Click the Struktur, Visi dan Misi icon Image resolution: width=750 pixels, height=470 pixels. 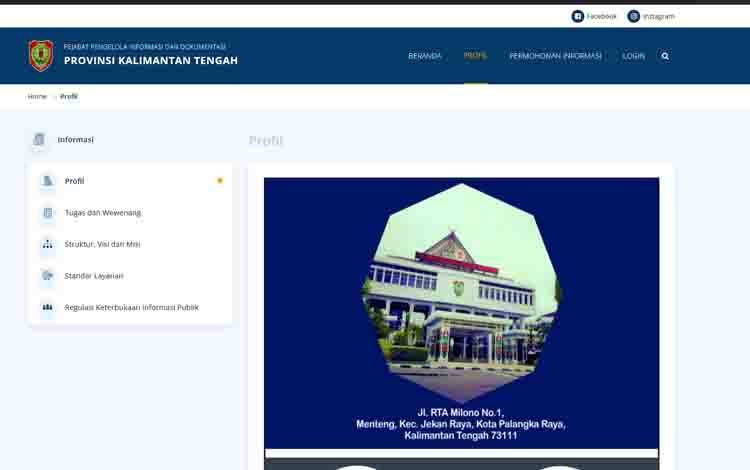pyautogui.click(x=47, y=244)
